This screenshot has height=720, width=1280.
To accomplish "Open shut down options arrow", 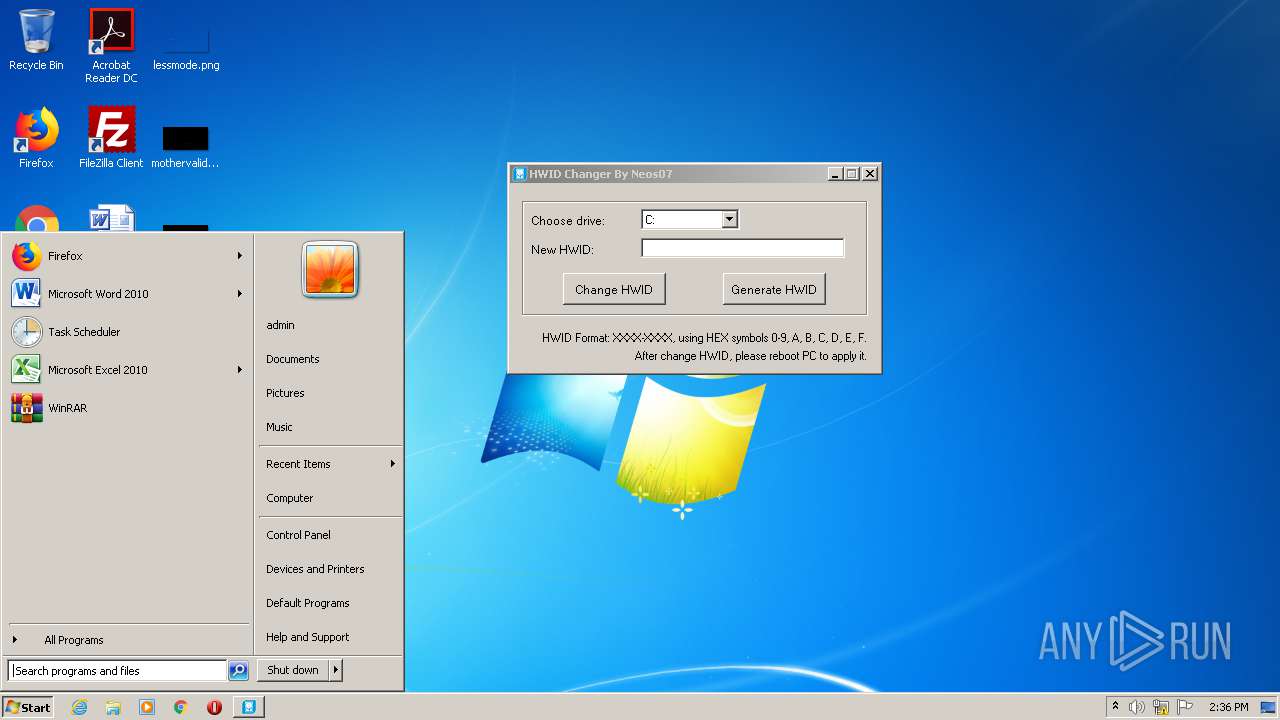I will pos(336,670).
